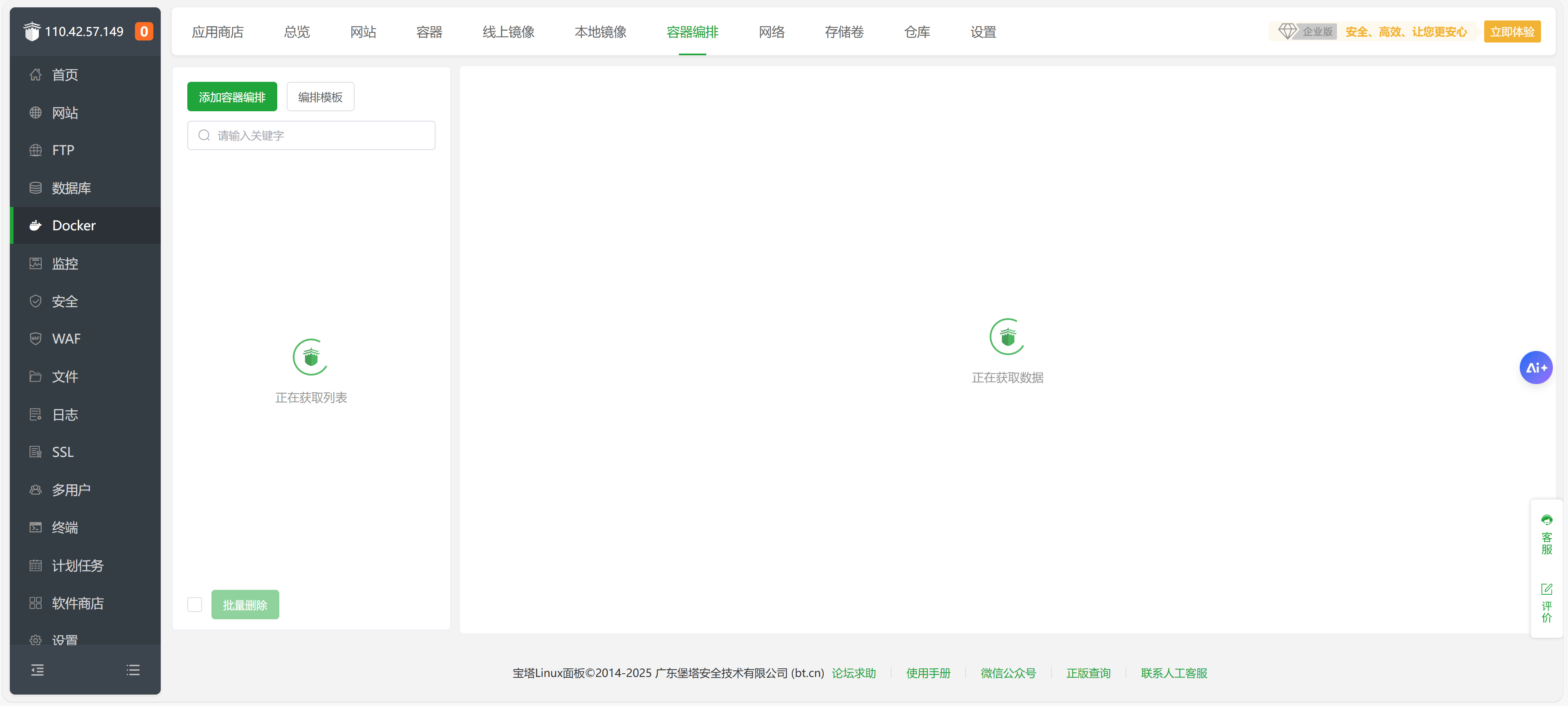This screenshot has height=706, width=1568.
Task: Click the monitor chart icon beside 监控
Action: [x=35, y=263]
